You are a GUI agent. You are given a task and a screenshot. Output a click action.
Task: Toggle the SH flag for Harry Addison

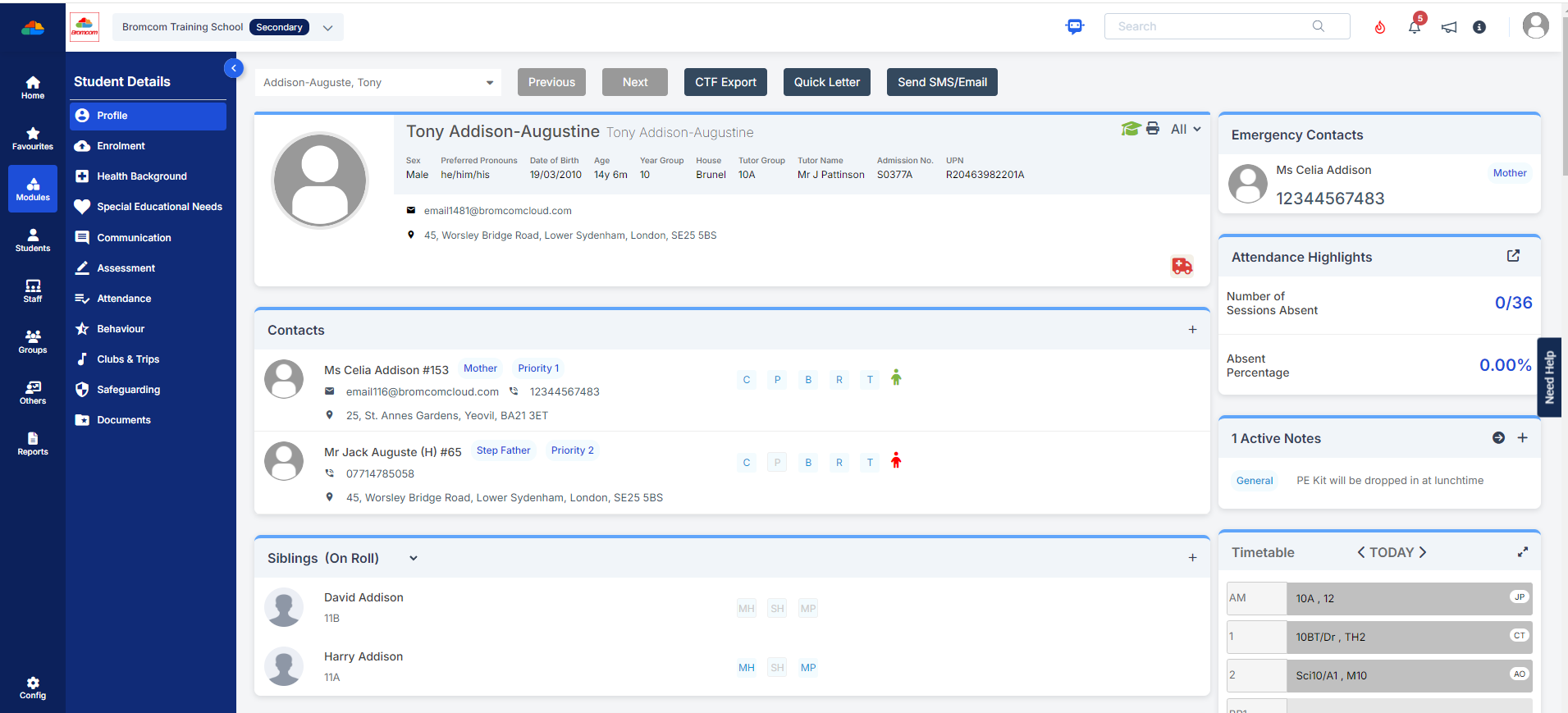(x=777, y=668)
